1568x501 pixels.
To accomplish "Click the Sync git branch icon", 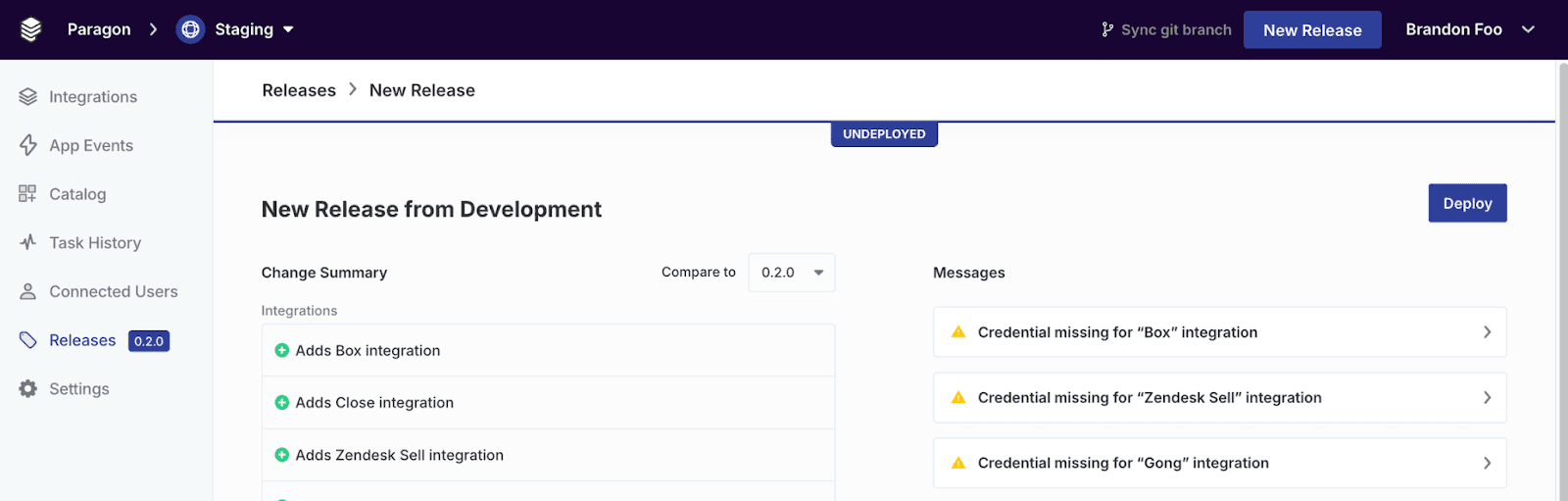I will (x=1107, y=29).
